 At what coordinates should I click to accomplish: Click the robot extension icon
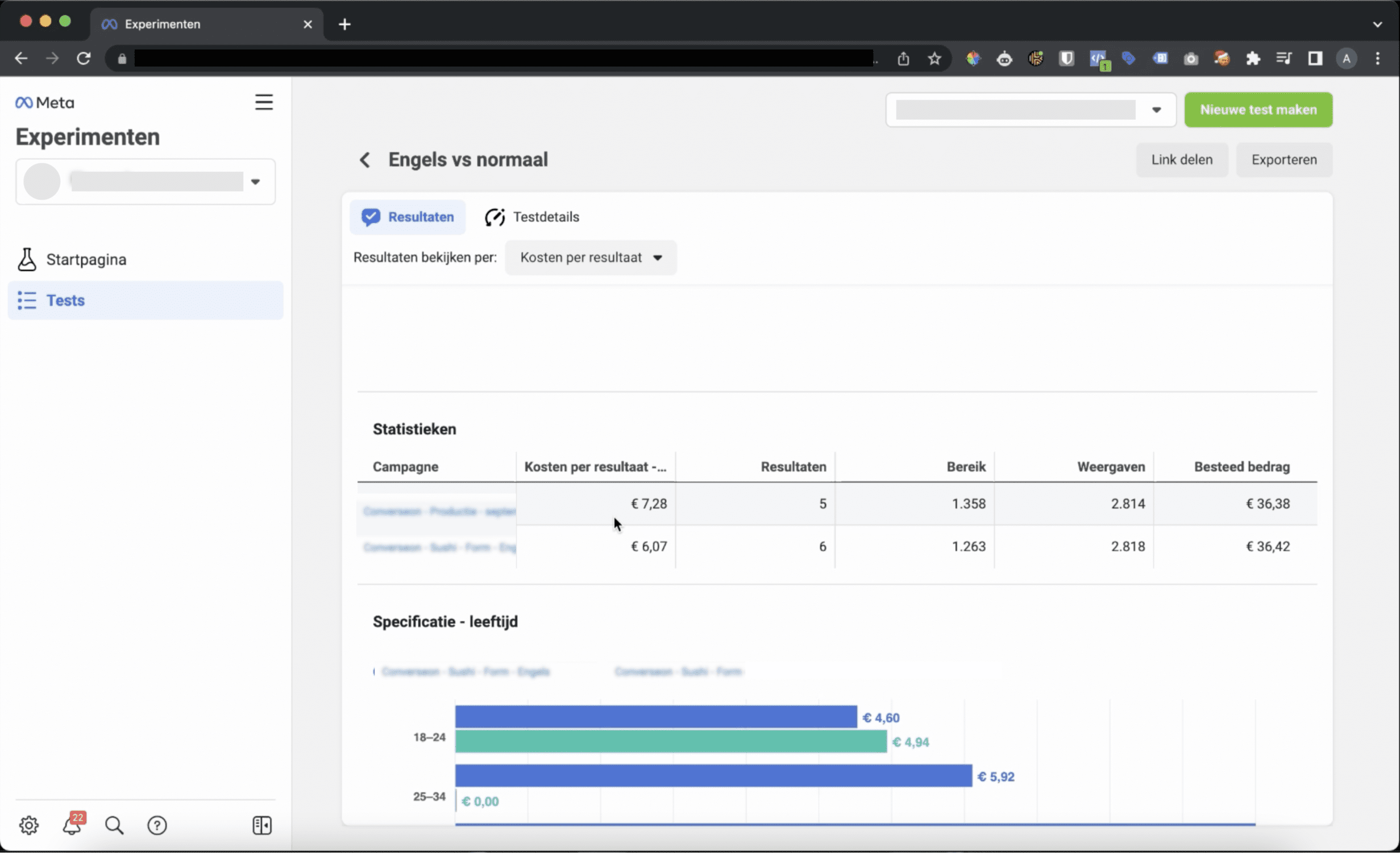tap(1004, 59)
